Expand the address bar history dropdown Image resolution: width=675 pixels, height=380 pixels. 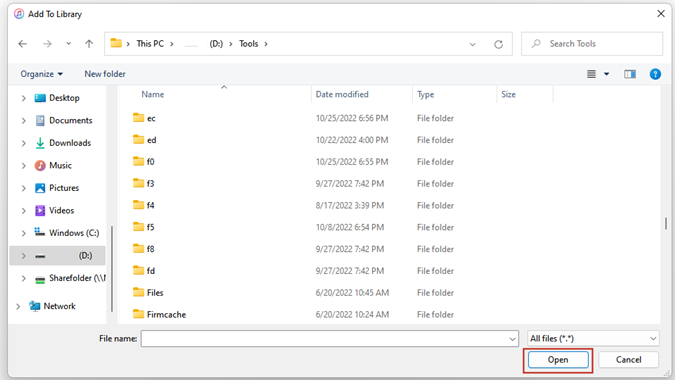[472, 44]
